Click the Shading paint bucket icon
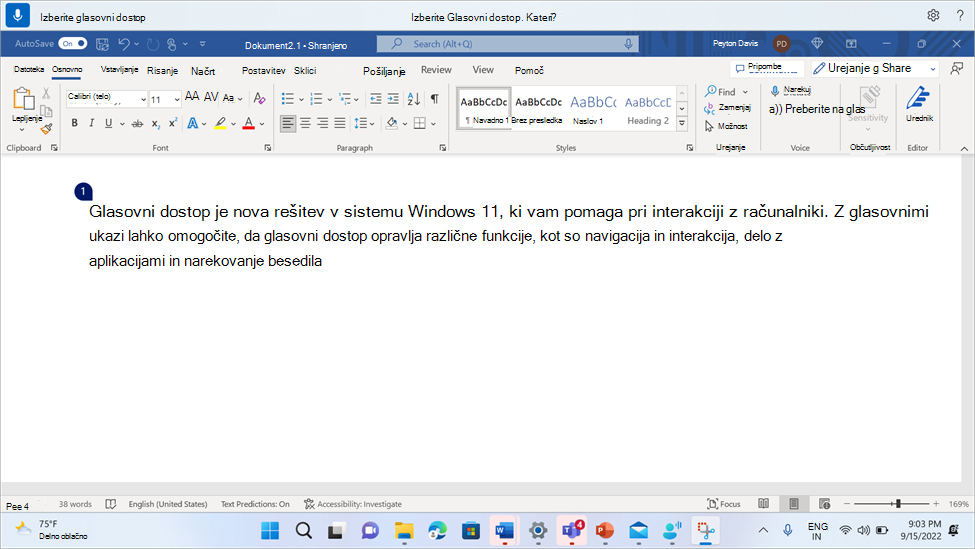Image resolution: width=975 pixels, height=549 pixels. [392, 123]
